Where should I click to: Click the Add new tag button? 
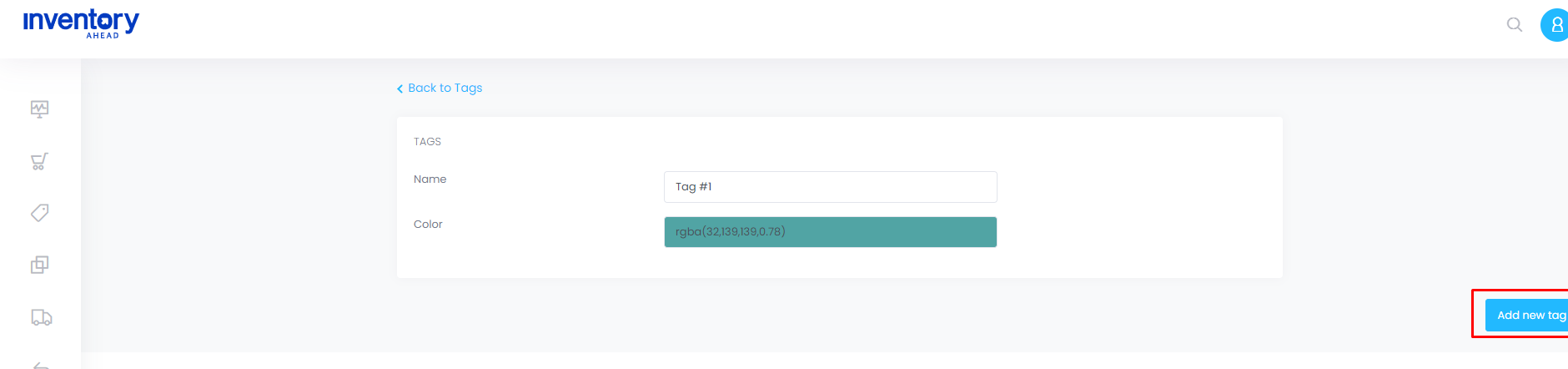coord(1526,316)
